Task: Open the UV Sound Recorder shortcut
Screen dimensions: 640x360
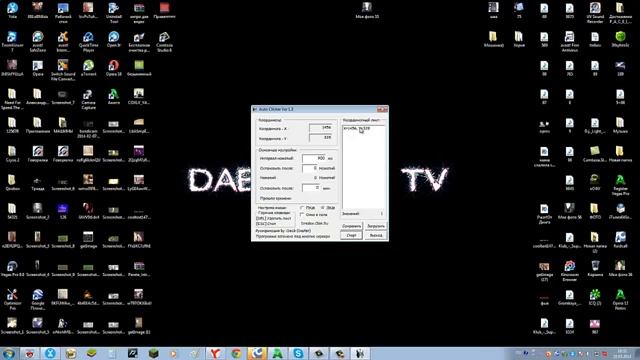Action: (x=595, y=12)
